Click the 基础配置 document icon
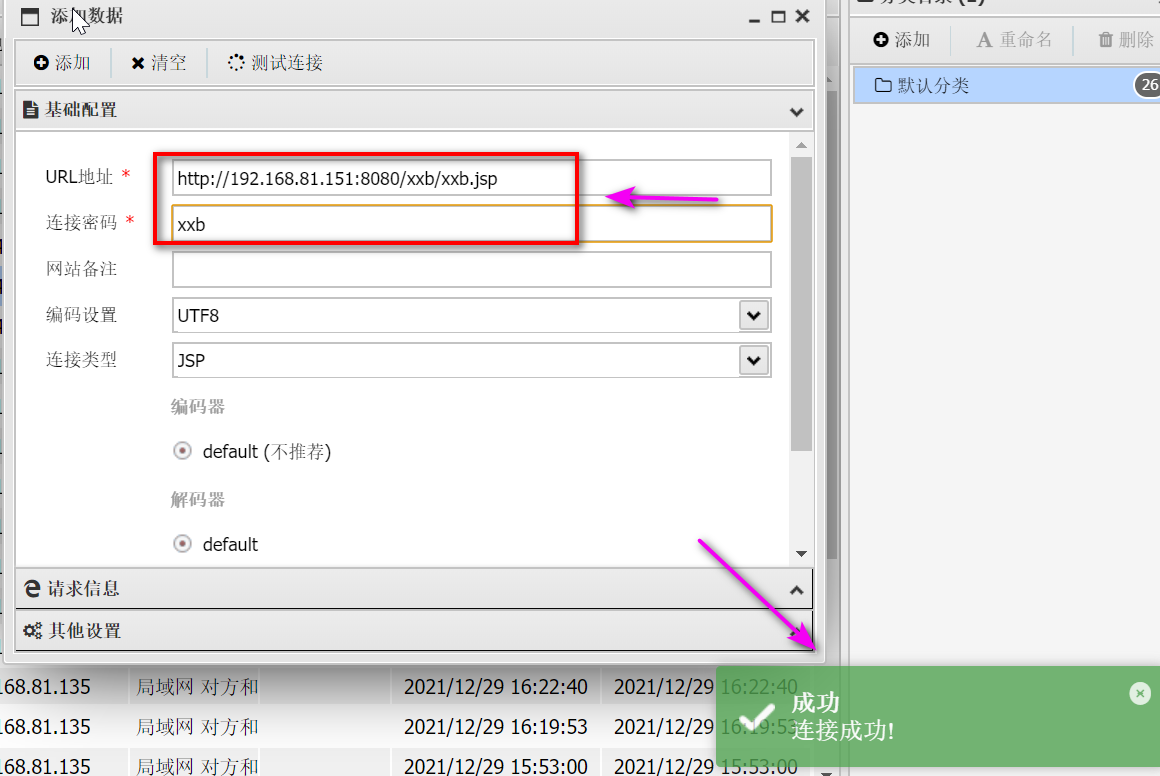 pyautogui.click(x=30, y=110)
